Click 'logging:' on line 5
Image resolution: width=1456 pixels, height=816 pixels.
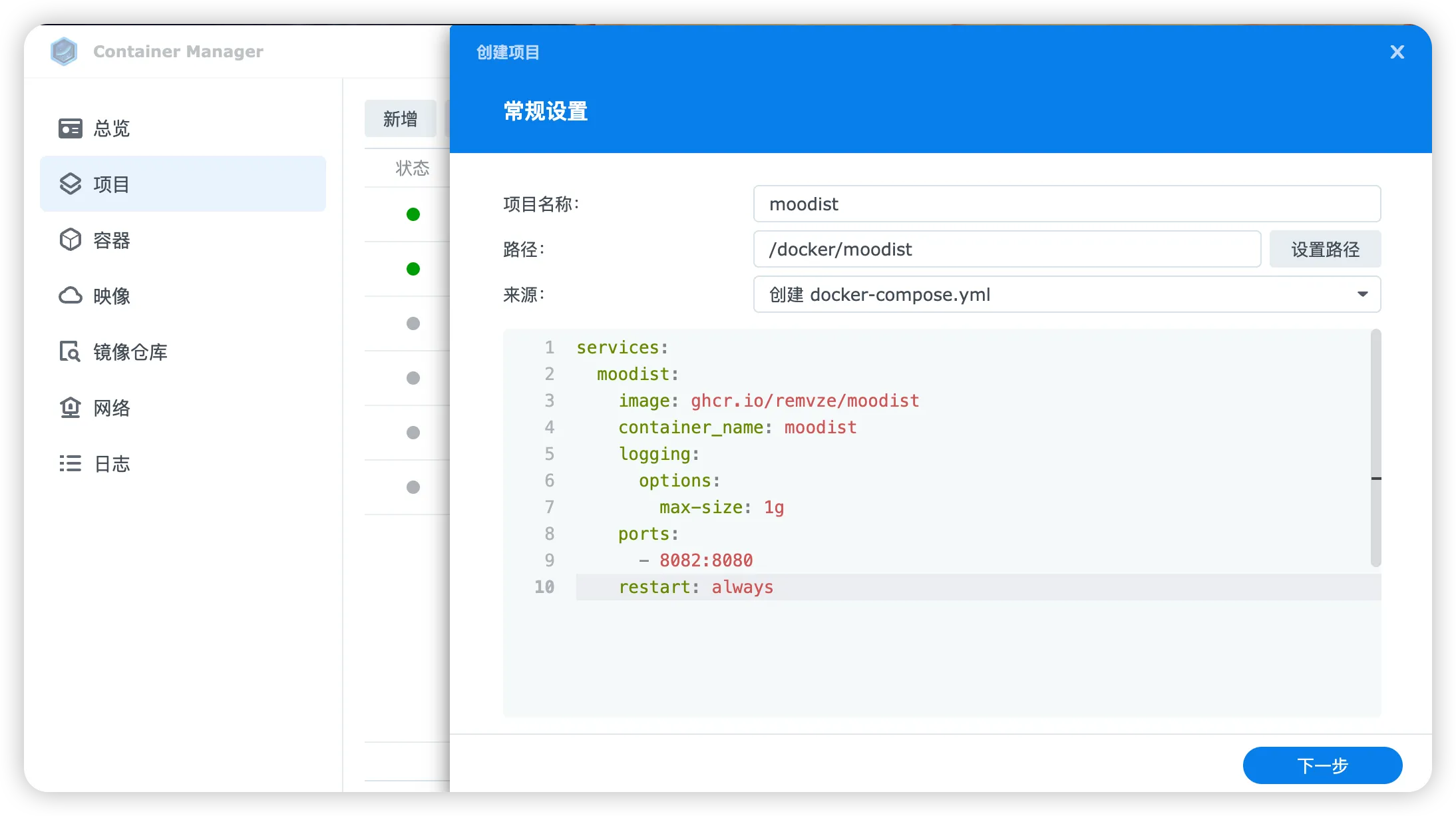[659, 454]
